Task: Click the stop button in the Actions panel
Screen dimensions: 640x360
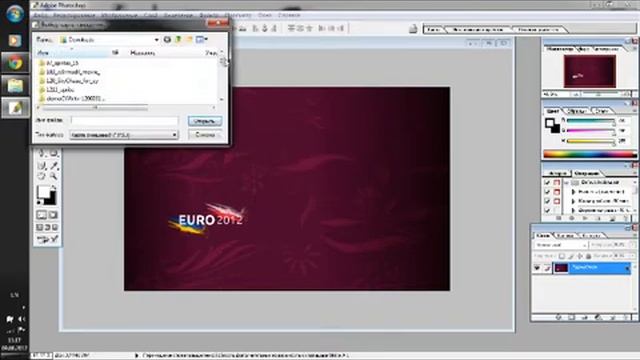Action: pos(559,218)
